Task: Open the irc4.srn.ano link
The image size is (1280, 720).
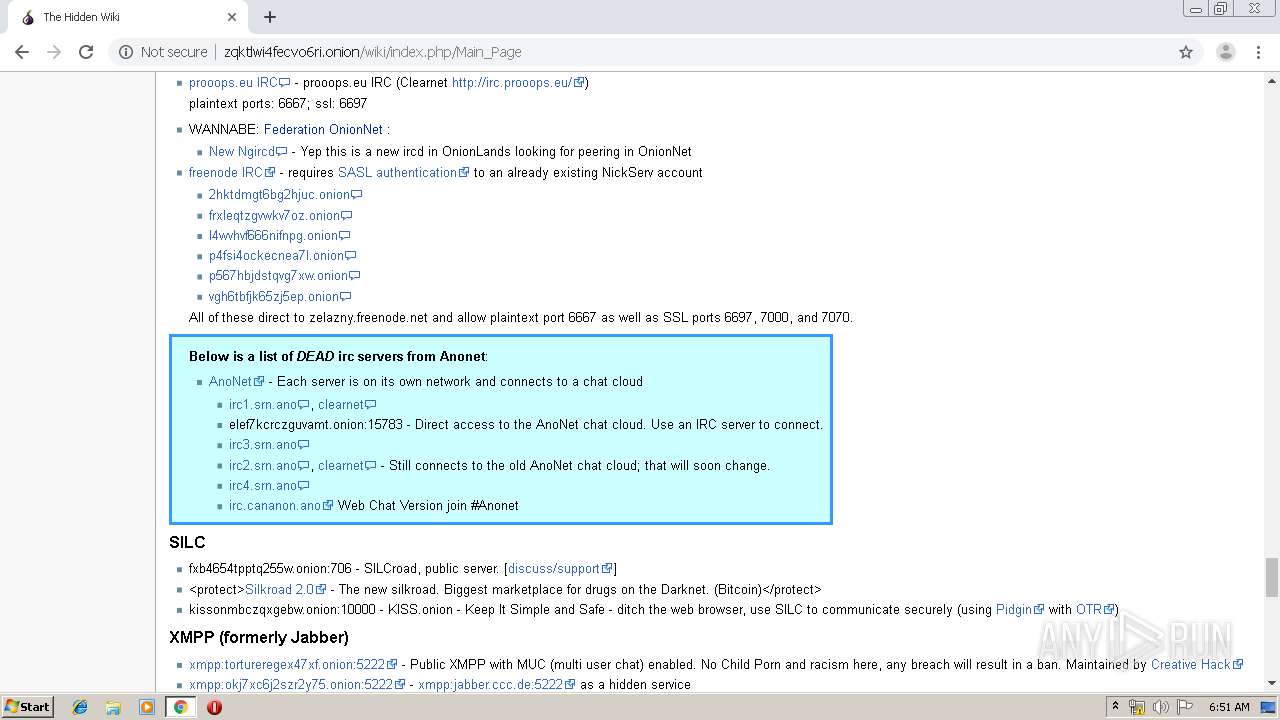Action: (x=269, y=485)
